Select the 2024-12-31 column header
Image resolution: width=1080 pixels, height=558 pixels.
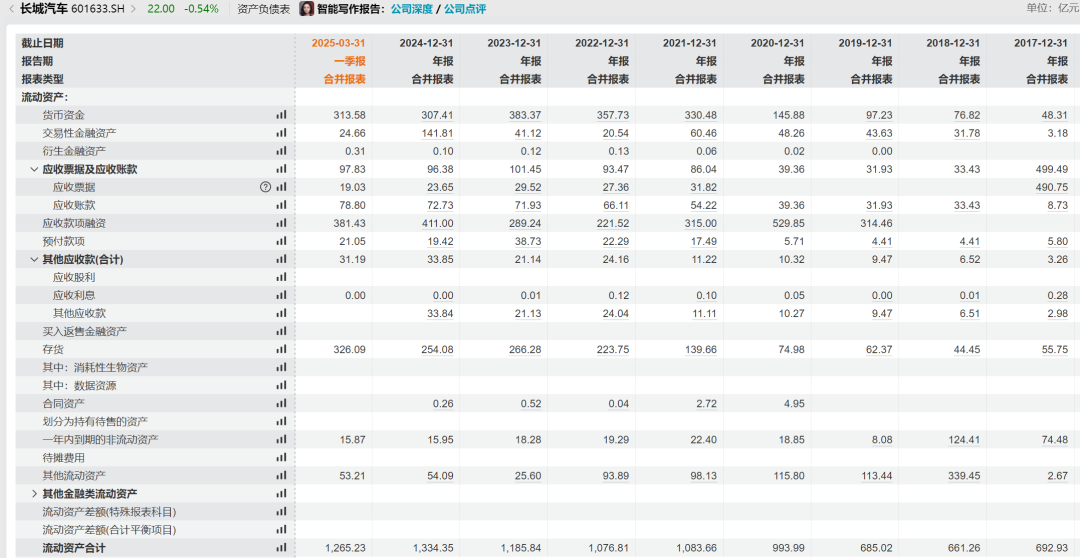(426, 43)
